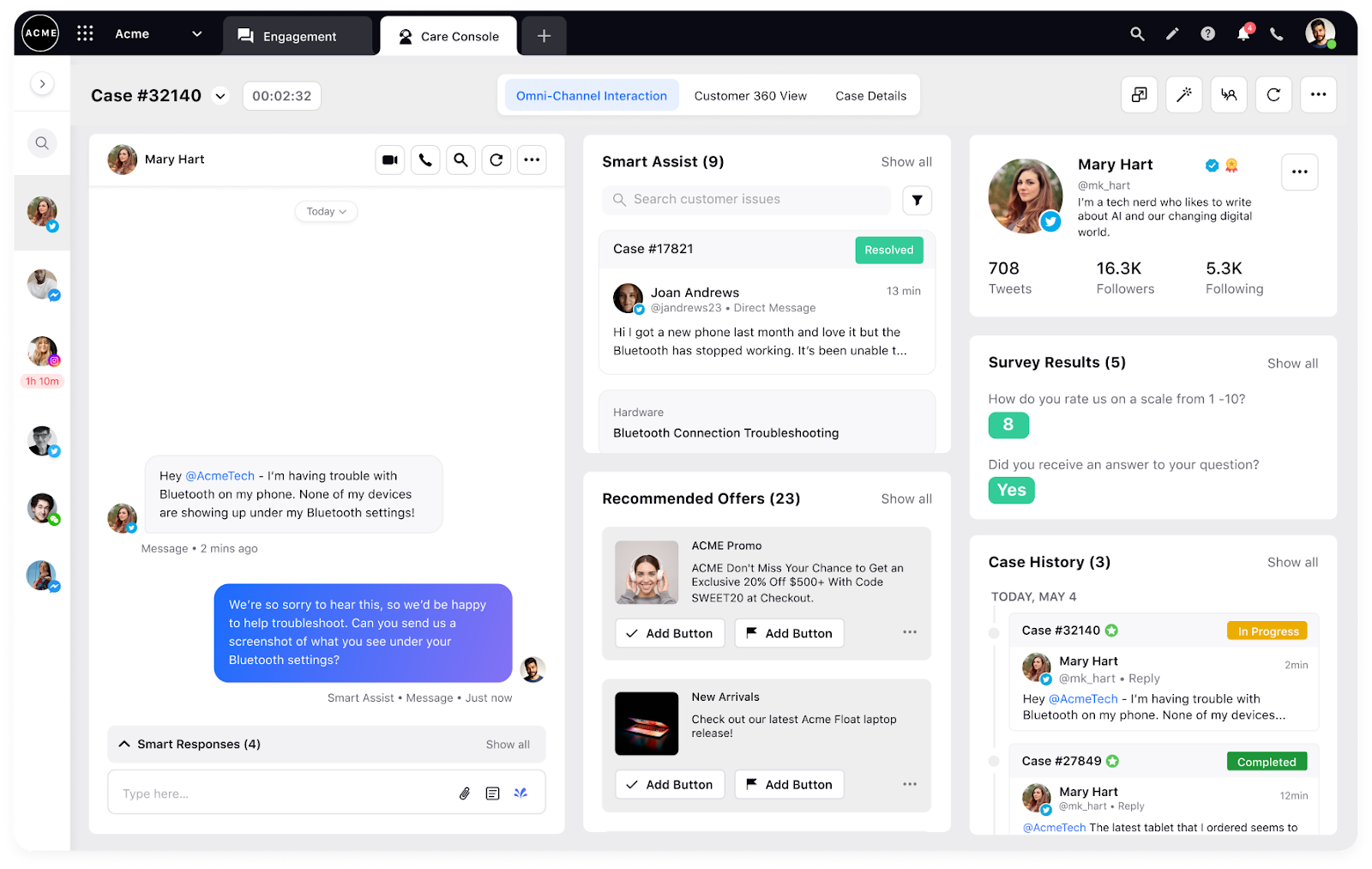Click the Search customer issues field

(746, 200)
